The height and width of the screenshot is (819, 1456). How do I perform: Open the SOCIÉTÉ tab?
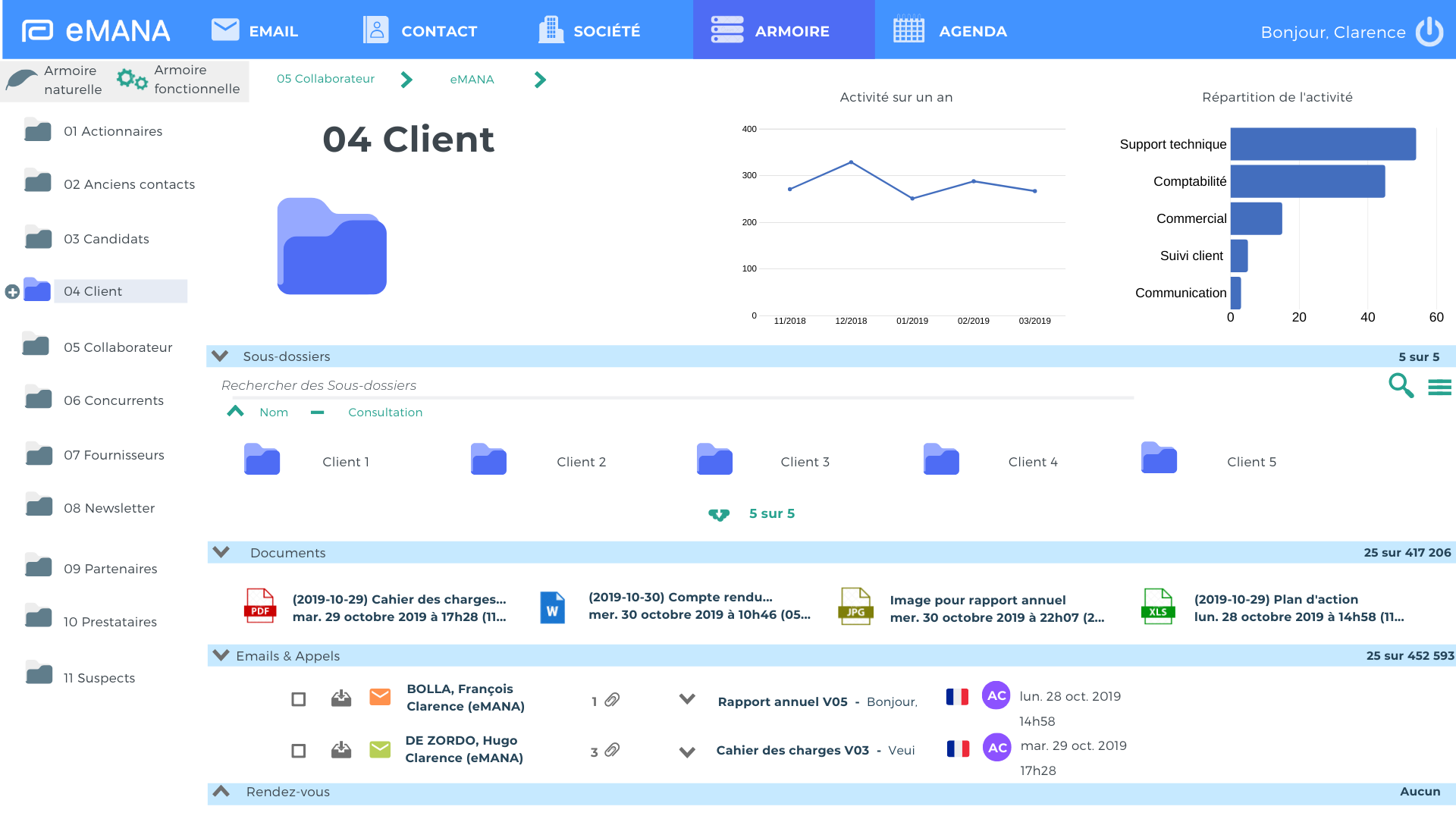pos(589,30)
